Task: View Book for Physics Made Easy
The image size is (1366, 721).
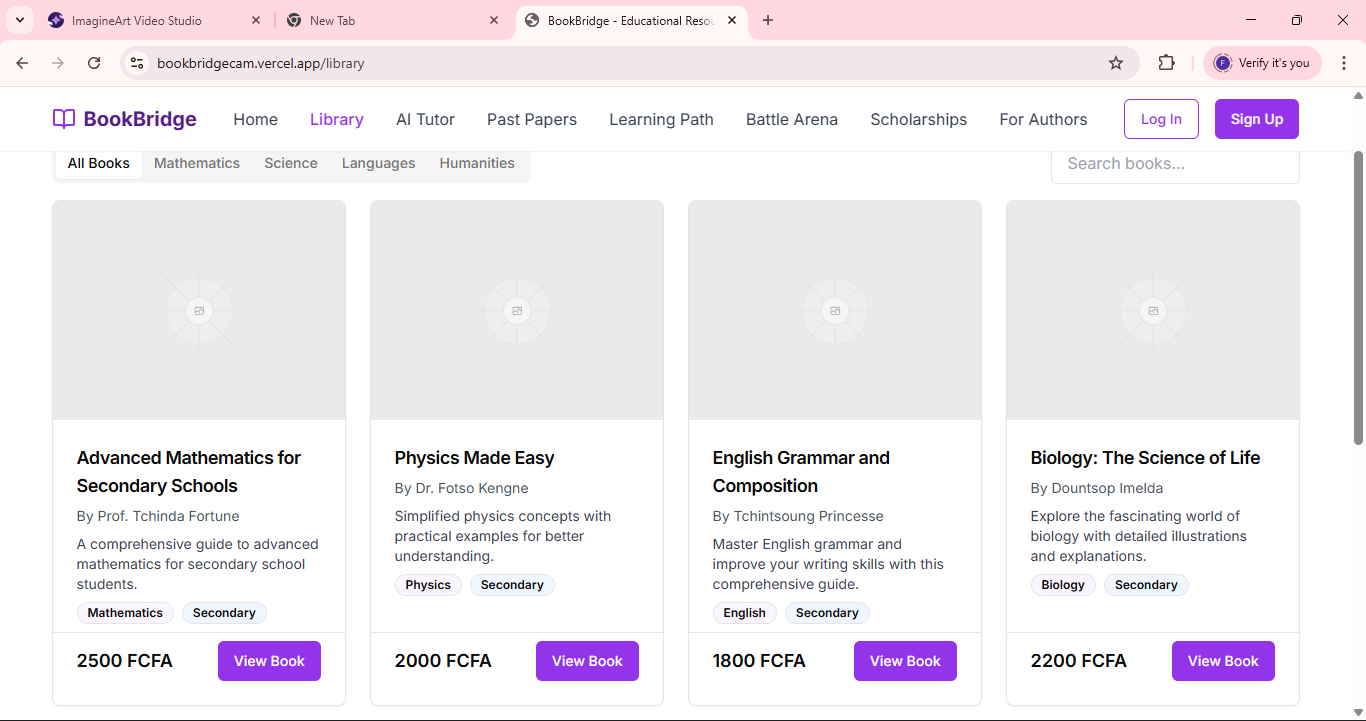Action: coord(587,661)
